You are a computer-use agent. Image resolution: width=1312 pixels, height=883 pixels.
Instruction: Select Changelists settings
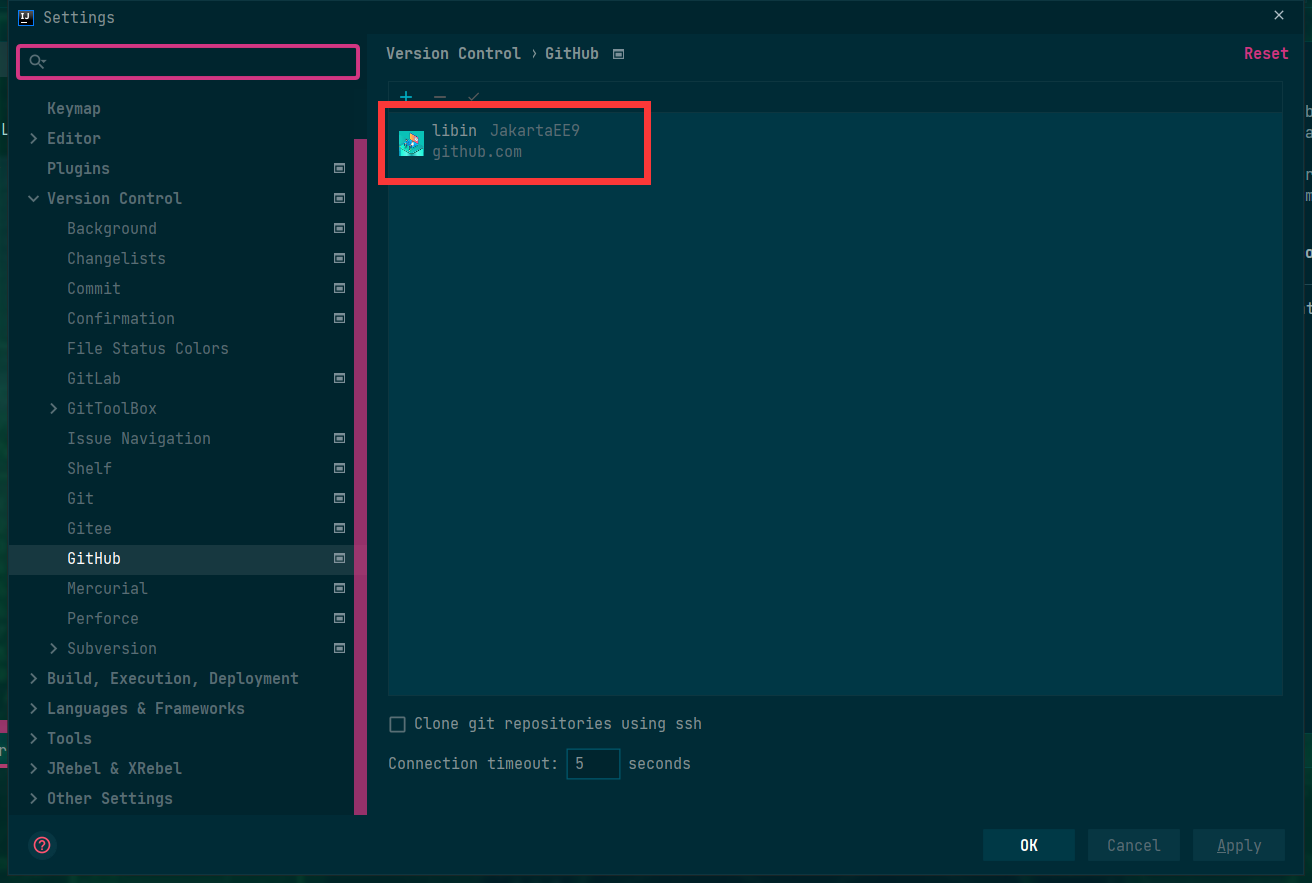pyautogui.click(x=116, y=258)
